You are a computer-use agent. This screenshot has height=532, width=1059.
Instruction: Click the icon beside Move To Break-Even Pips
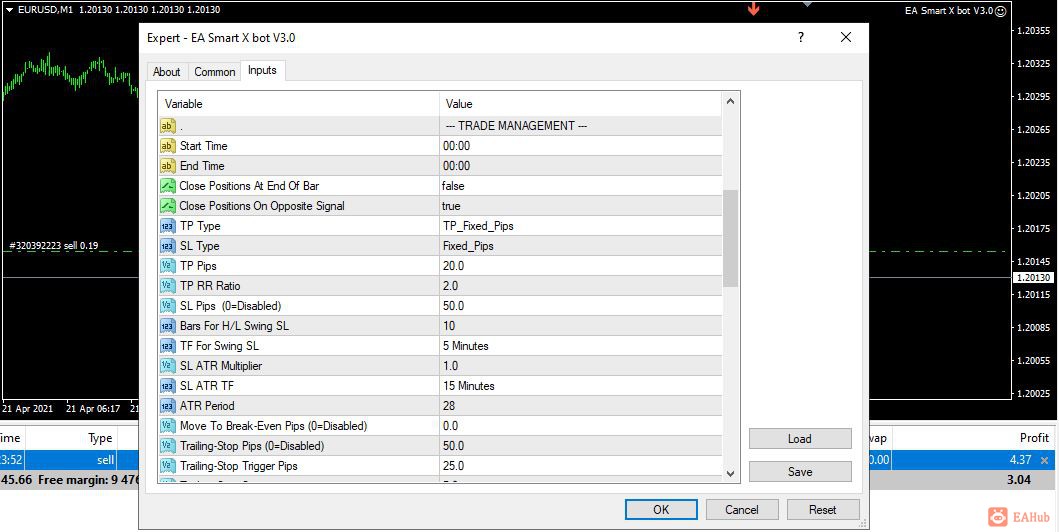click(x=167, y=426)
